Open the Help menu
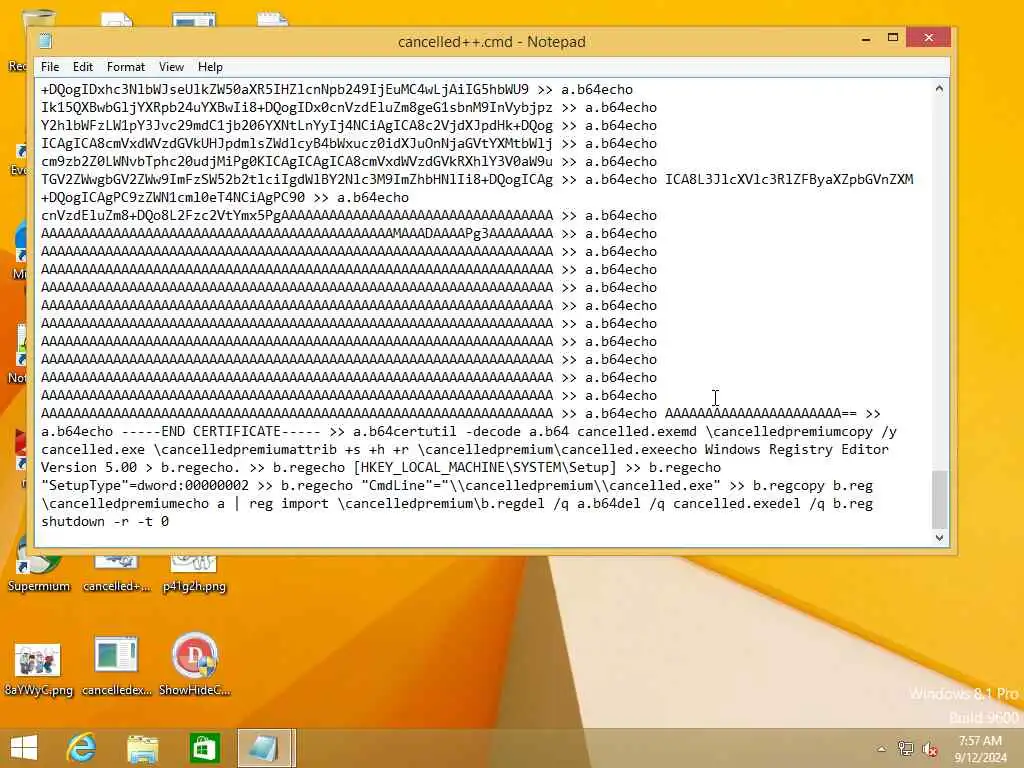 click(x=210, y=67)
